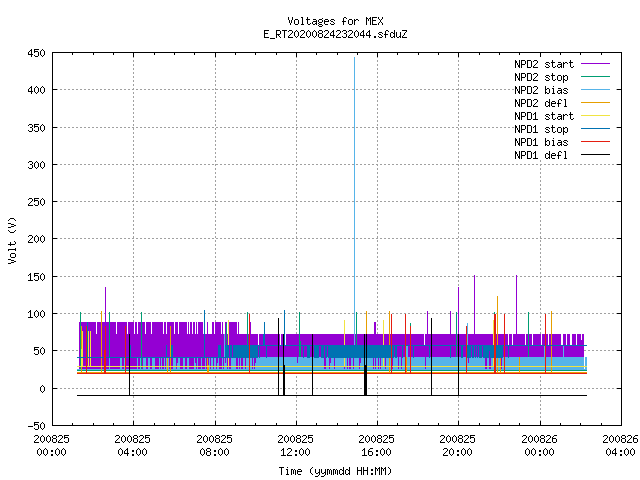Select the 'NPD1 defl' legend label

[541, 156]
